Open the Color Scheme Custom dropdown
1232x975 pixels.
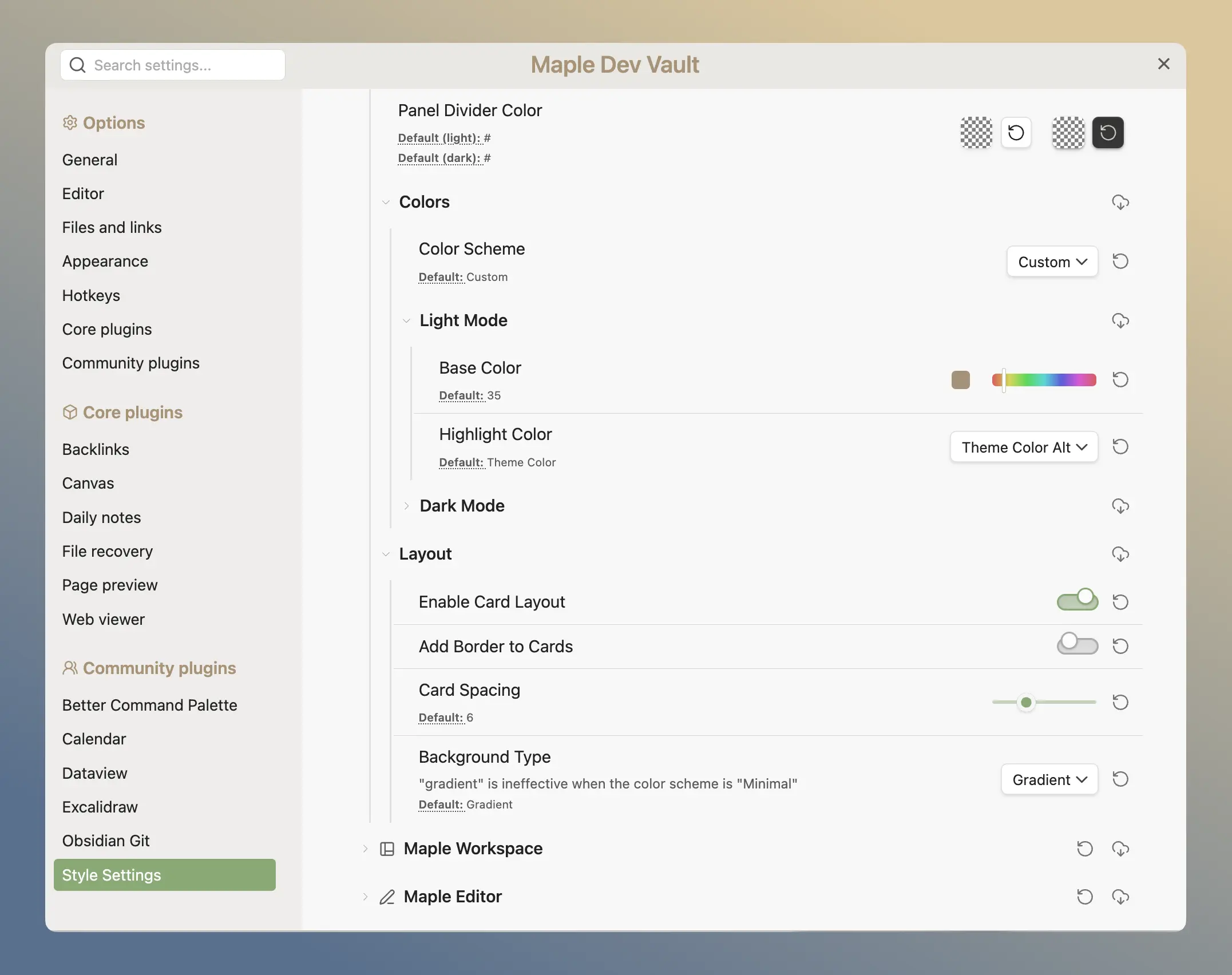pos(1052,262)
